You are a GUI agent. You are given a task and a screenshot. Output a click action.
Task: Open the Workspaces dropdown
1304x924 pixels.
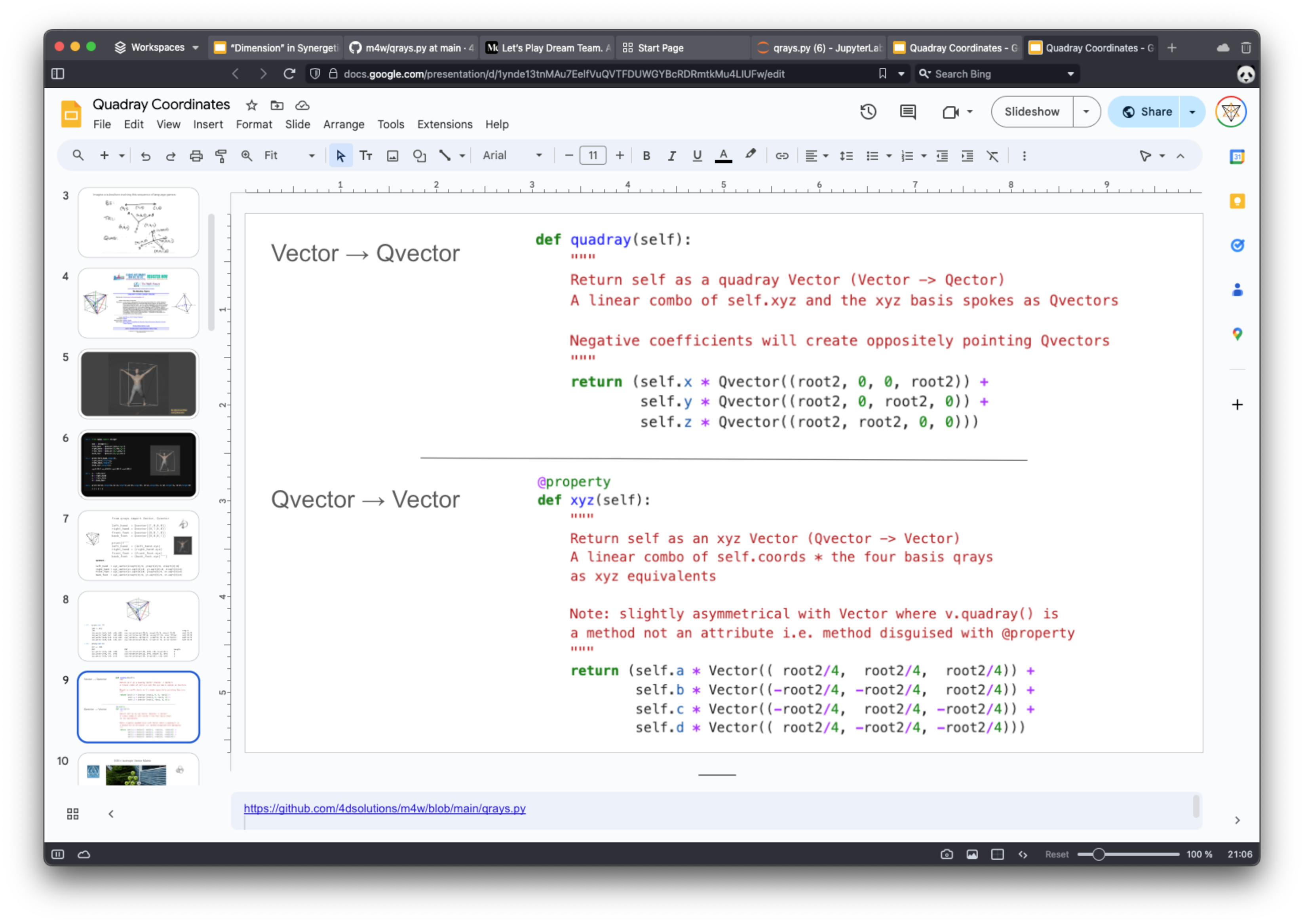pyautogui.click(x=156, y=47)
